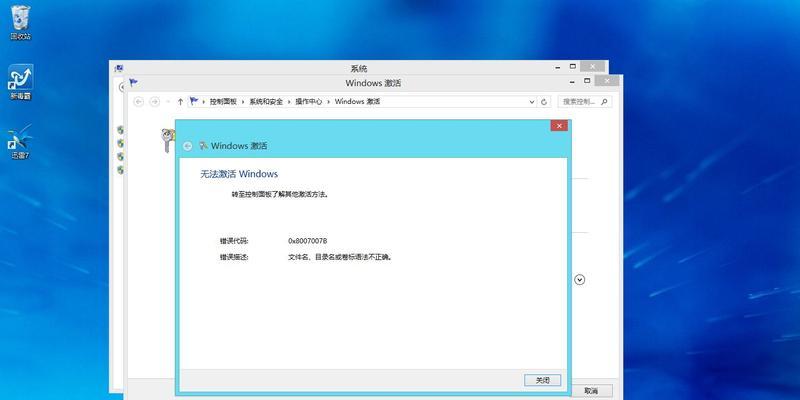Viewport: 800px width, 400px height.
Task: Expand the chevron after 系统和安全 breadcrumb
Action: click(289, 102)
